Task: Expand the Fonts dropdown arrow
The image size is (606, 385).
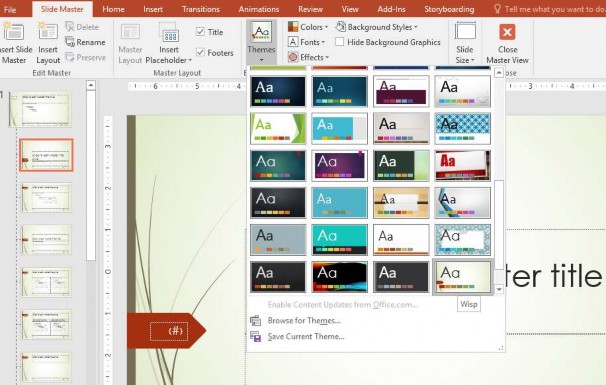Action: 323,42
